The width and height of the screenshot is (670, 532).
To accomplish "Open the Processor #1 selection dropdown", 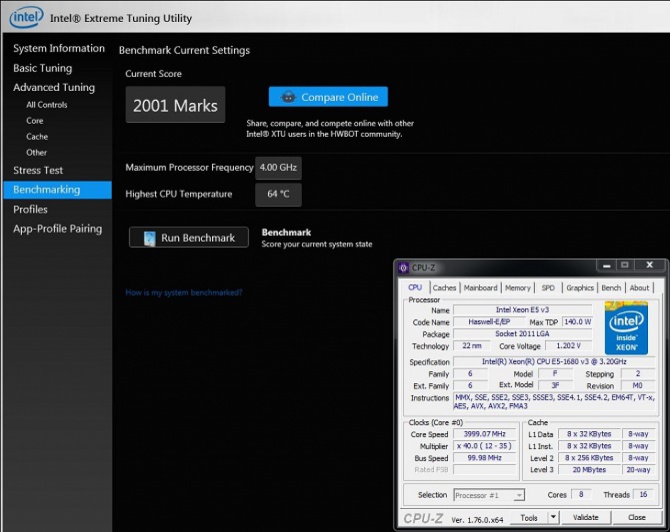I will pos(489,495).
